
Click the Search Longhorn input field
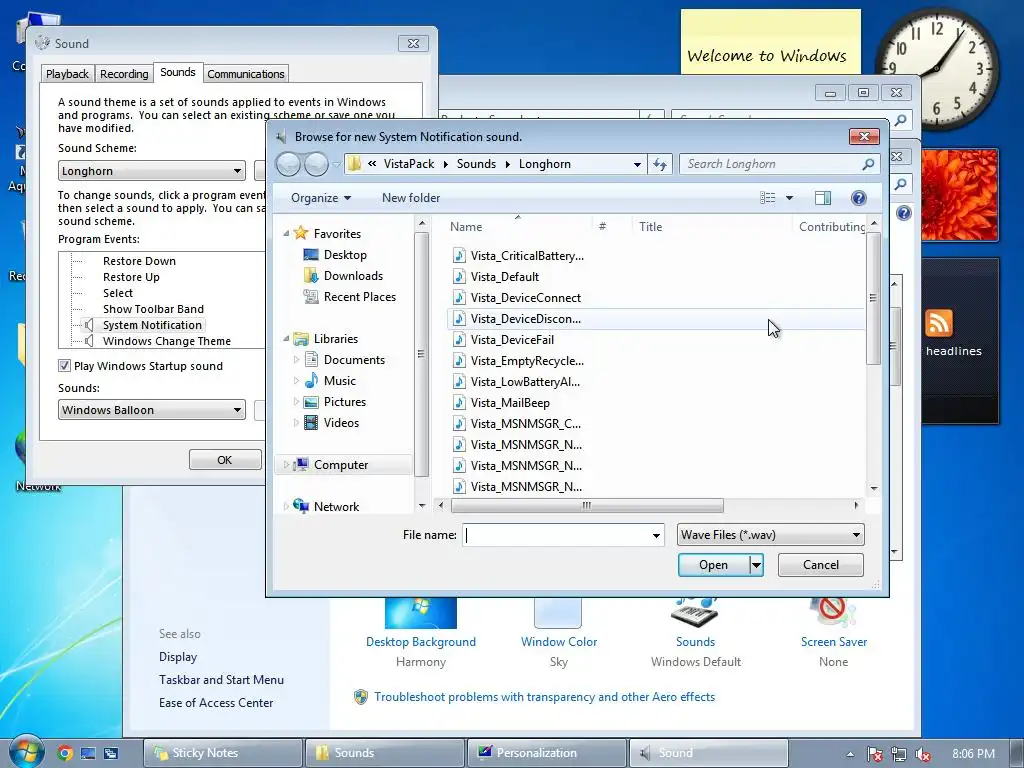(x=771, y=165)
